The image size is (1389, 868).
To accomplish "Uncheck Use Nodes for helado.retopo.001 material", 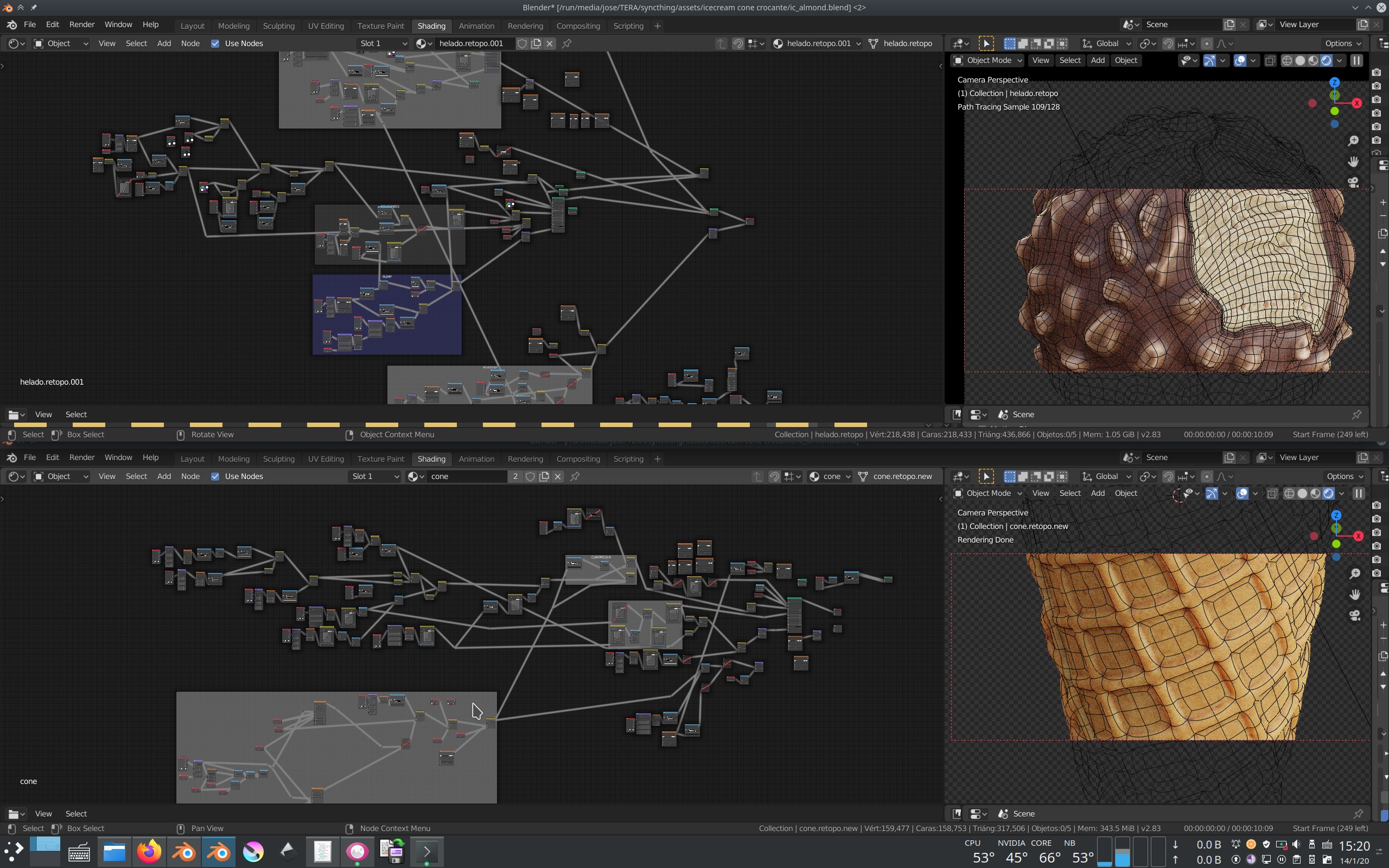I will tap(215, 43).
